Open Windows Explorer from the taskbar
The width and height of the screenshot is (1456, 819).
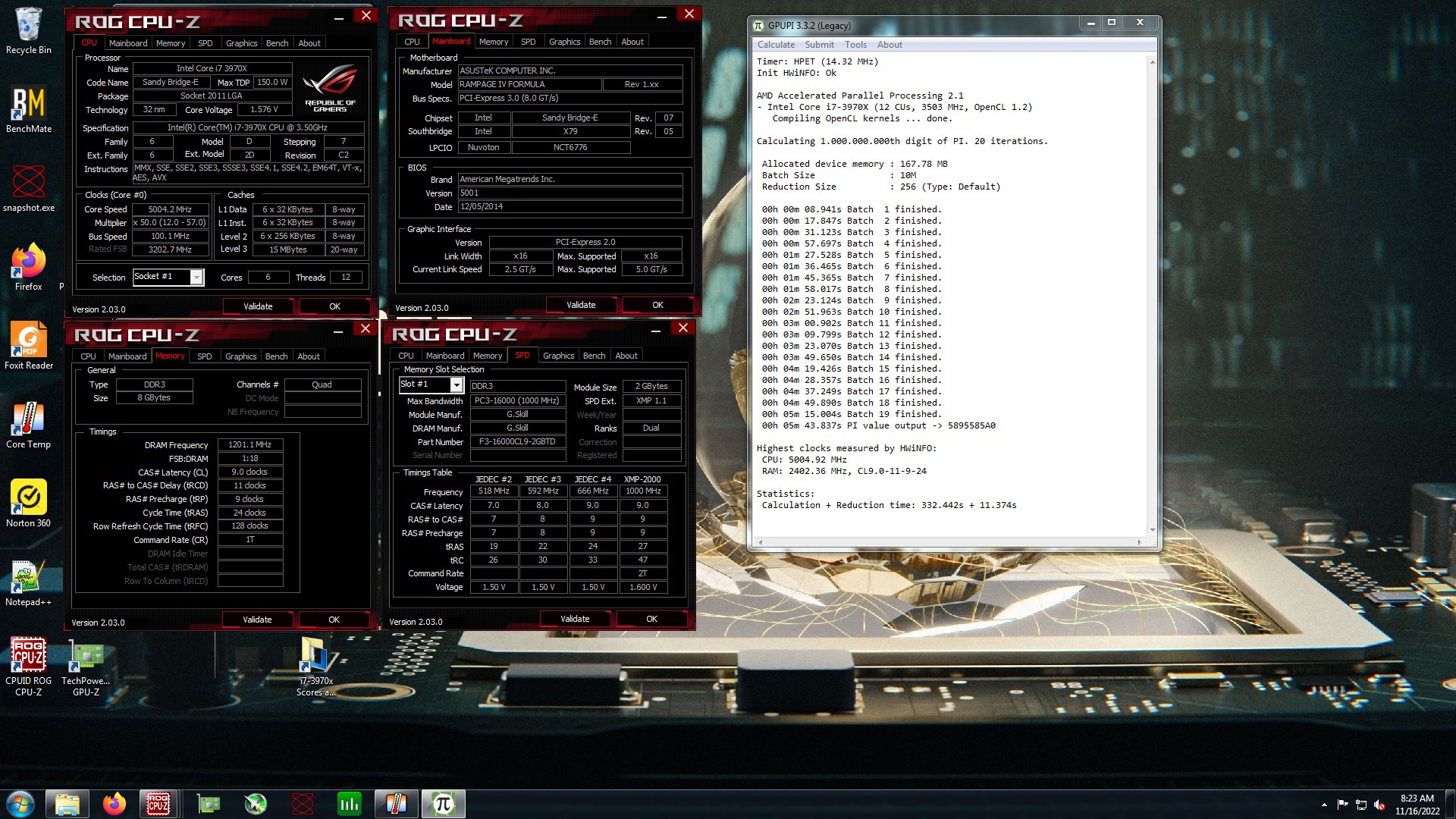point(67,804)
